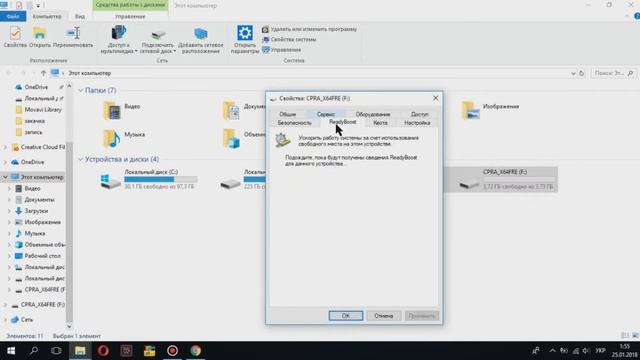Click the taskbar search icon
This screenshot has width=640, height=360.
pyautogui.click(x=34, y=351)
